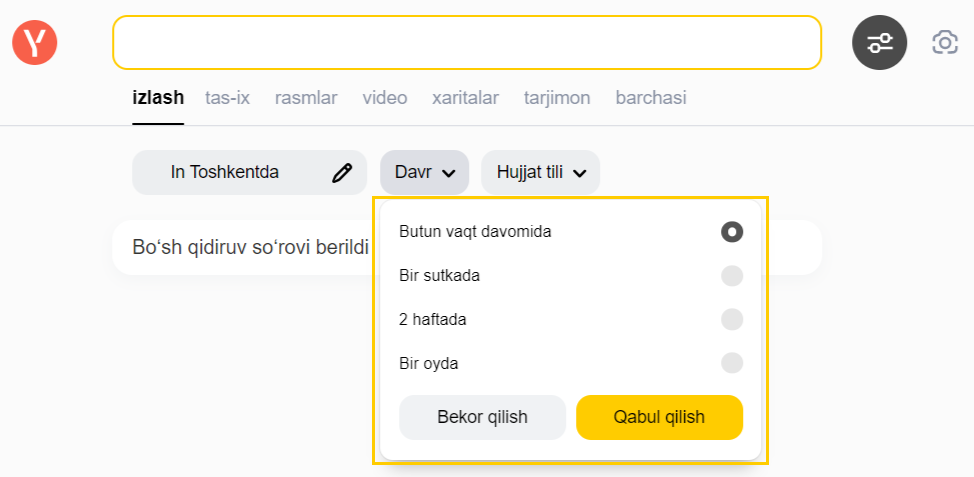Choose "2 haftada" radio option
The image size is (974, 477).
(732, 320)
